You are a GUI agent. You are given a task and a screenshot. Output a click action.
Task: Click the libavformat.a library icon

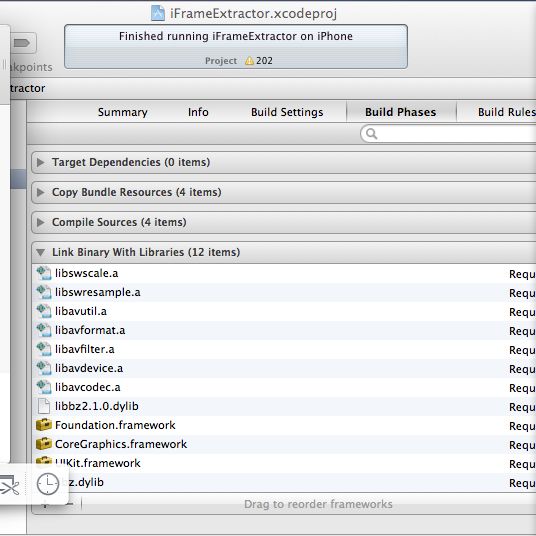click(44, 330)
